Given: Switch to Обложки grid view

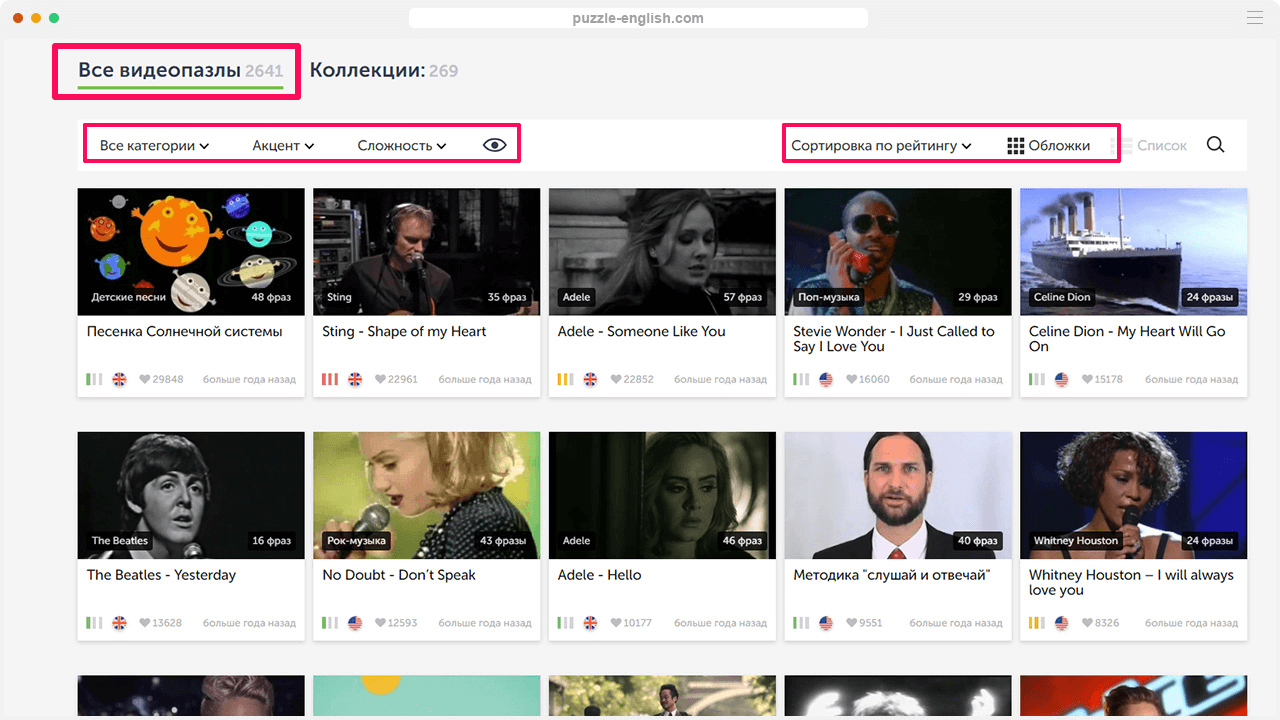Looking at the screenshot, I should pos(1048,146).
